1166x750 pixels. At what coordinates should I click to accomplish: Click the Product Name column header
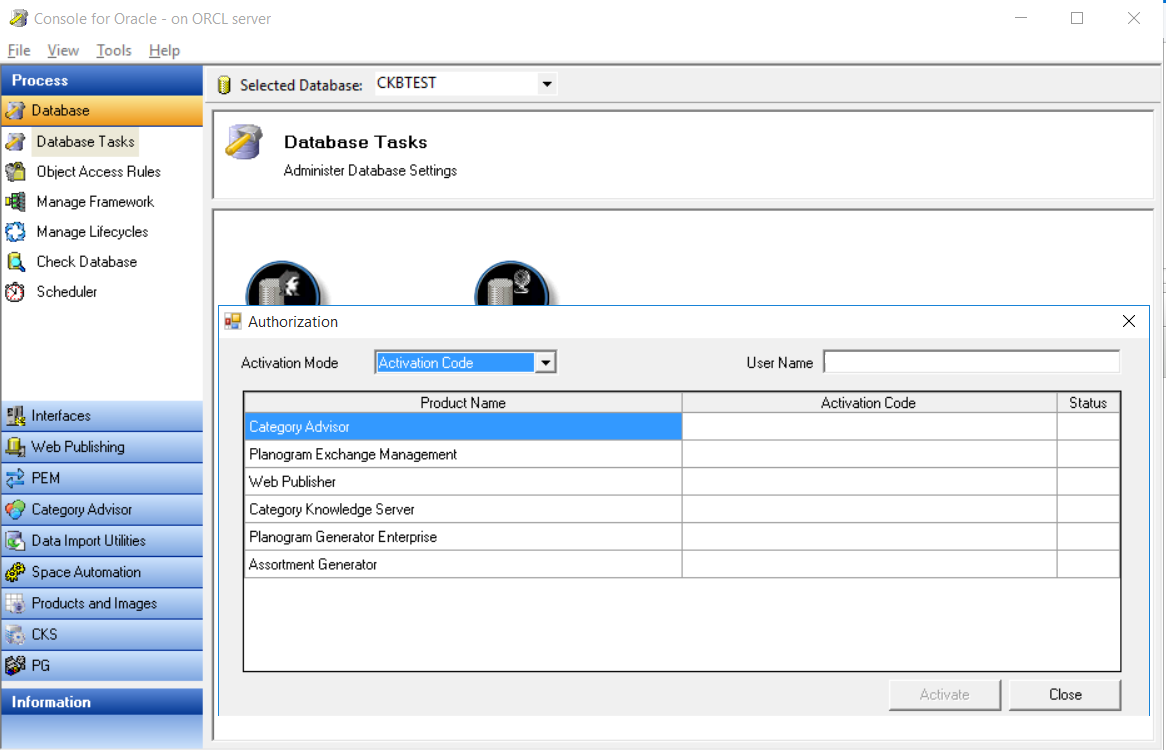[x=463, y=403]
